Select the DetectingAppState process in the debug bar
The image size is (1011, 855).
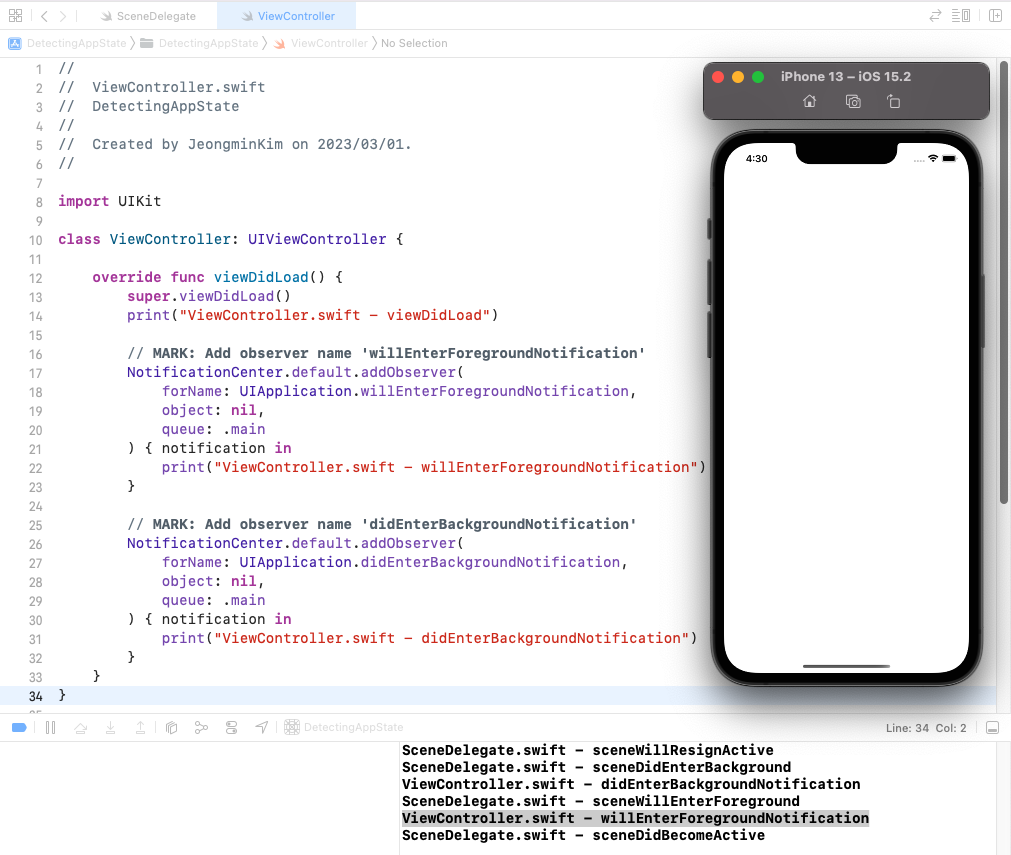click(344, 727)
